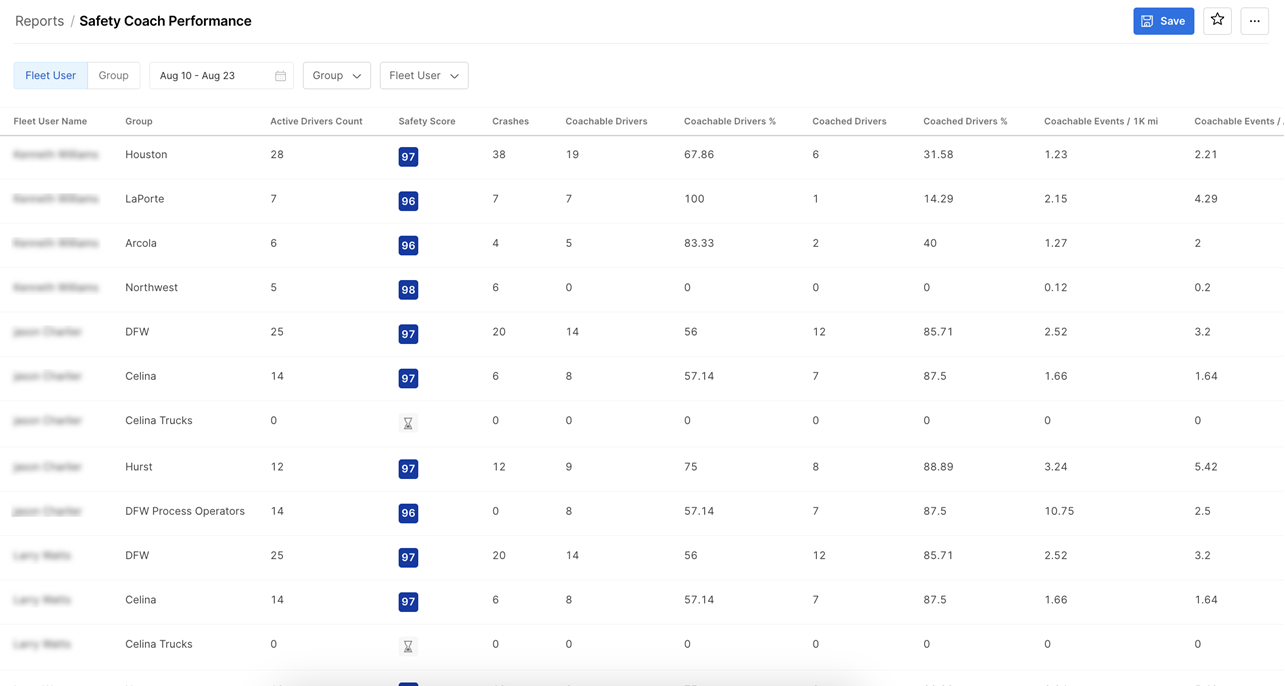The image size is (1285, 686).
Task: Sort by Safety Score column header
Action: (x=427, y=121)
